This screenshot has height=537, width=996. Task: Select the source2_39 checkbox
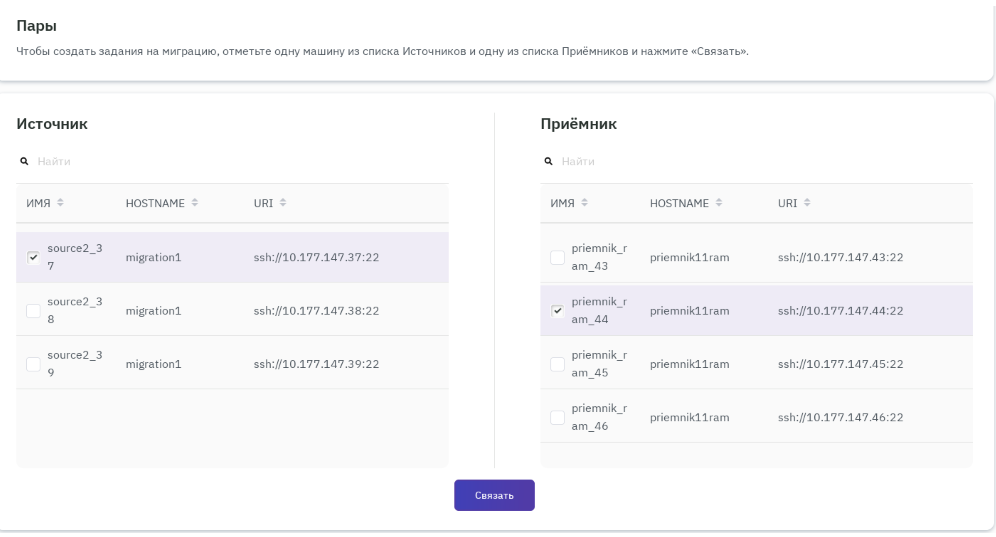tap(33, 363)
